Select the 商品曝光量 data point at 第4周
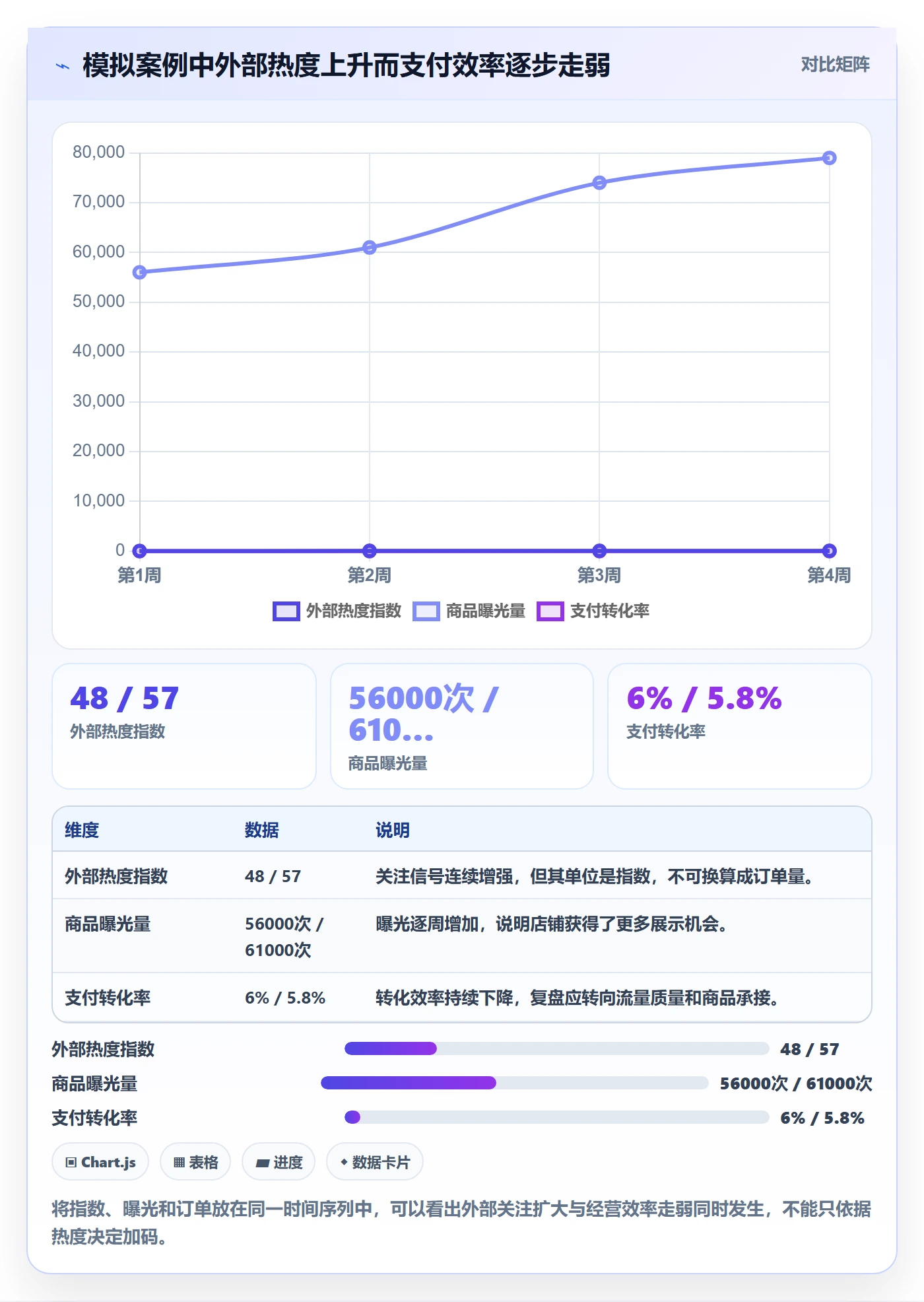The height and width of the screenshot is (1302, 924). pos(830,158)
